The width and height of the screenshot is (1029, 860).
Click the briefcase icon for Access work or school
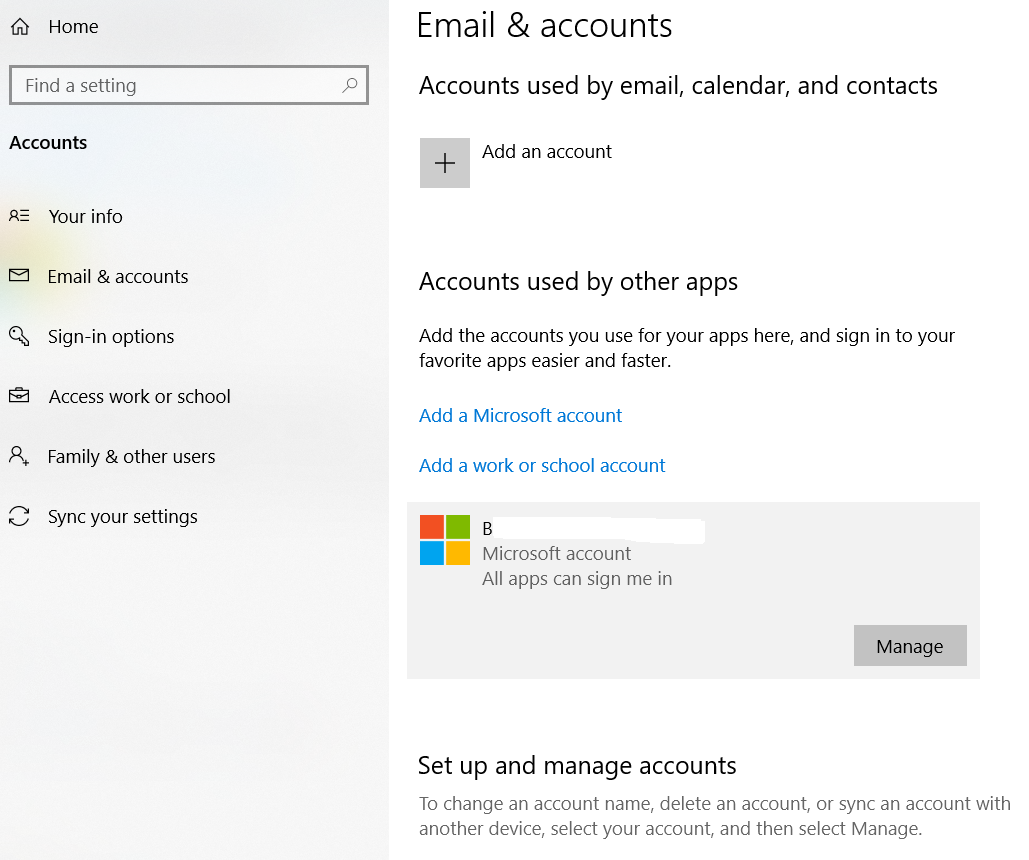[x=19, y=395]
